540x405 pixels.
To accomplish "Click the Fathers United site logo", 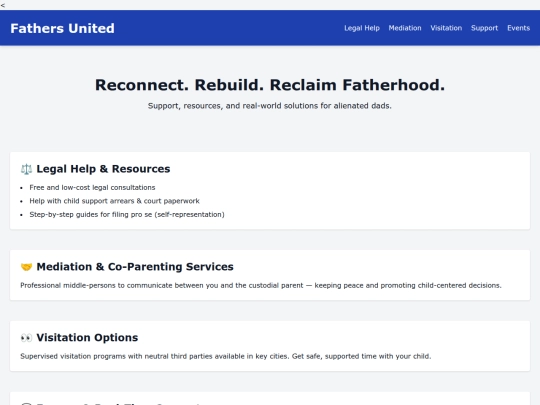I will 62,29.
